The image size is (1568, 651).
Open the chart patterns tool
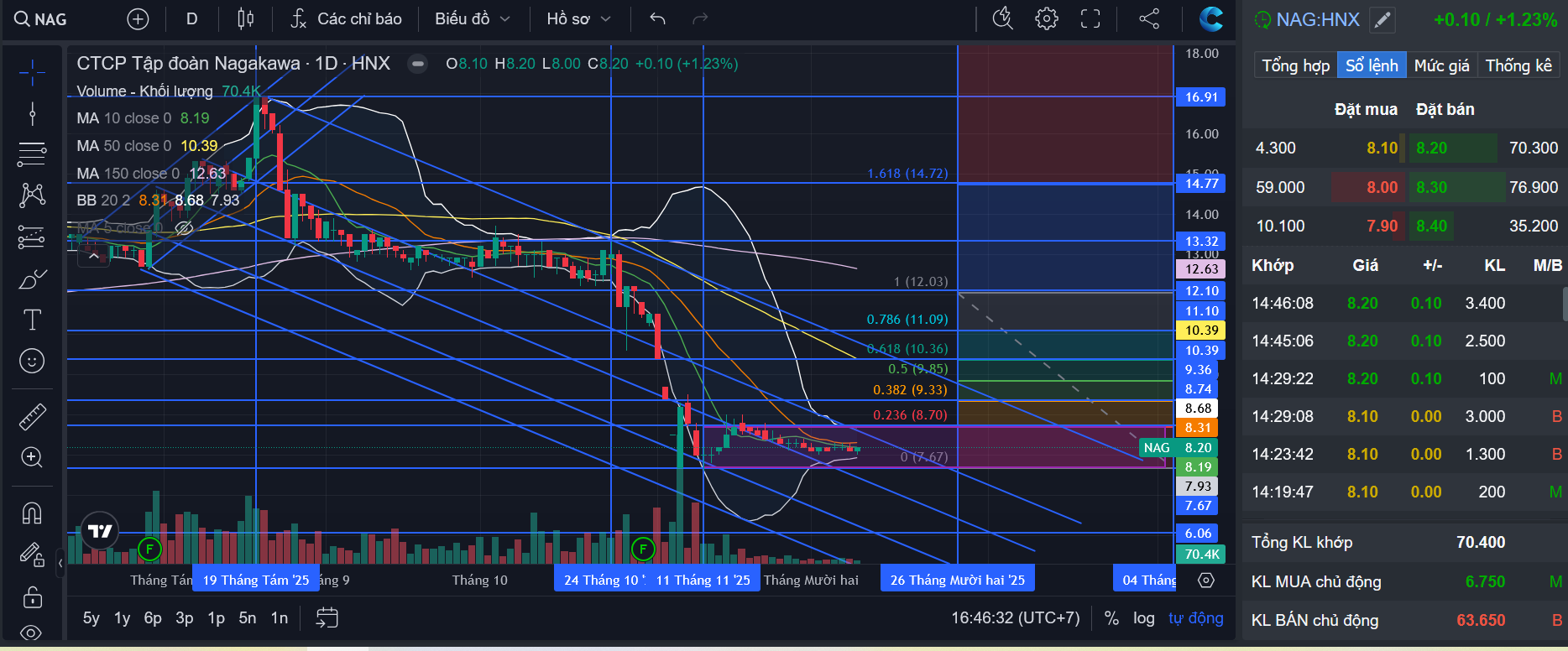[x=32, y=195]
